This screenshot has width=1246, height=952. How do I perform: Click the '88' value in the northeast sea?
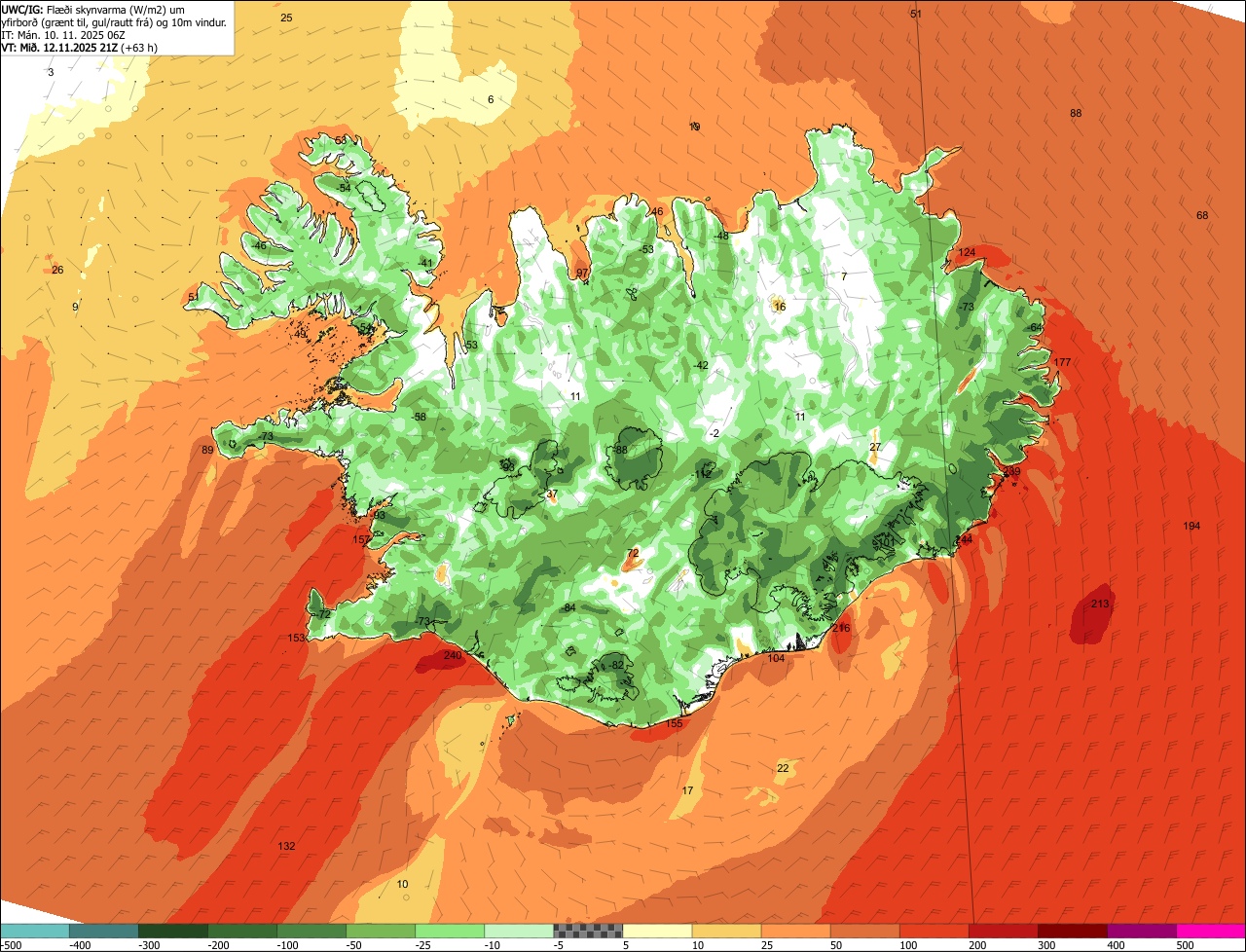[x=1076, y=113]
